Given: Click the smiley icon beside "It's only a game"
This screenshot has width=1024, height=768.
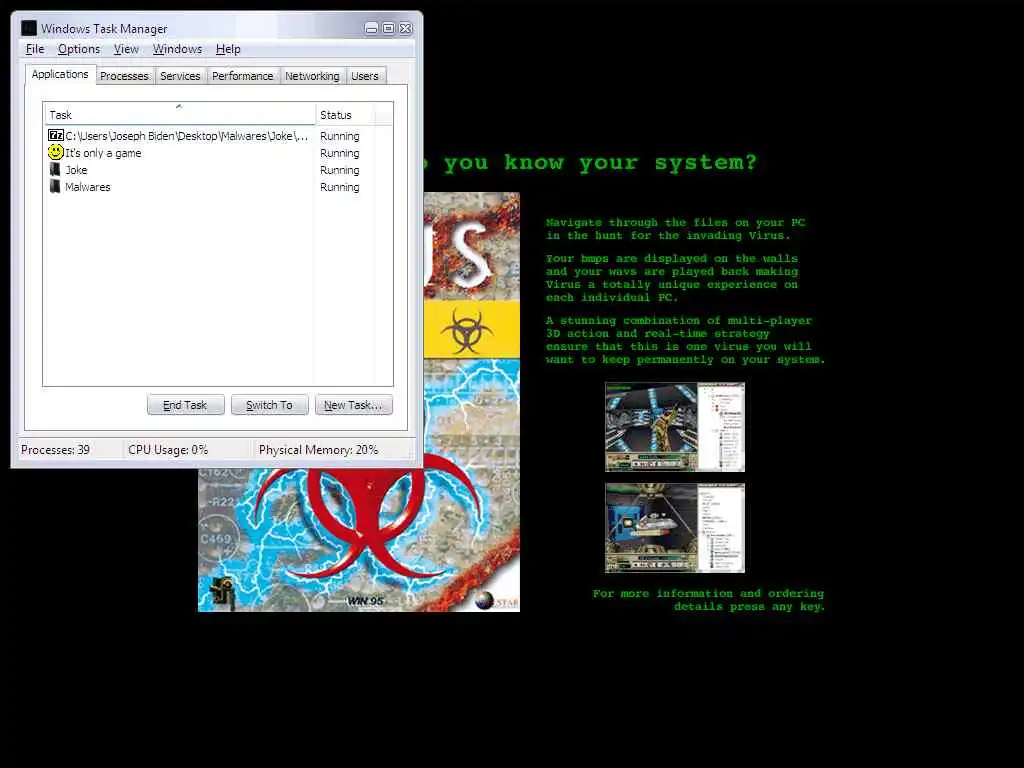Looking at the screenshot, I should (x=56, y=152).
